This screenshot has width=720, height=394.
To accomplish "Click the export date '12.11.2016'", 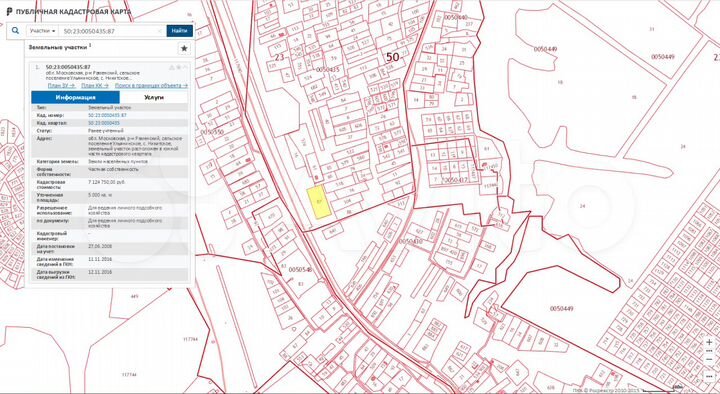I will 100,272.
